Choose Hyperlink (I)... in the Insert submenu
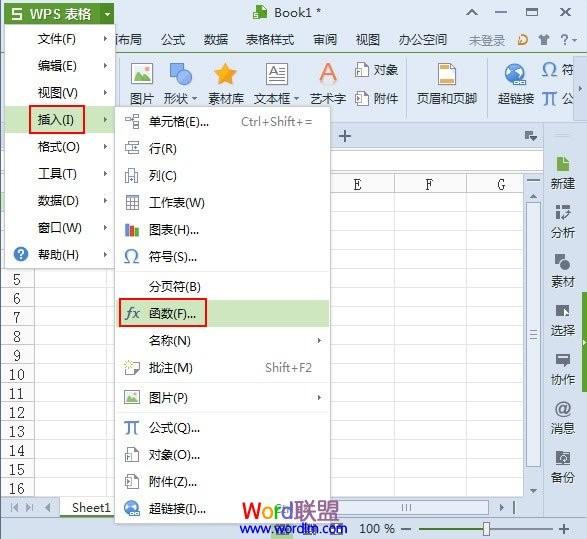 pyautogui.click(x=223, y=508)
